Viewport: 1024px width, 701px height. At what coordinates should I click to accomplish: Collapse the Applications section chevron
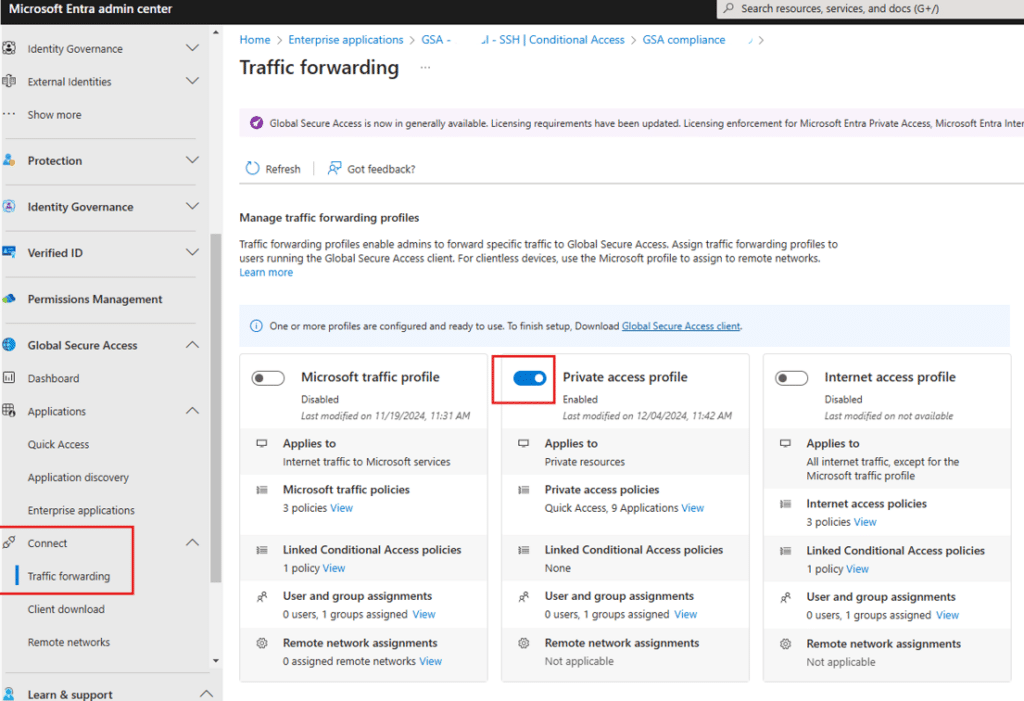[193, 411]
